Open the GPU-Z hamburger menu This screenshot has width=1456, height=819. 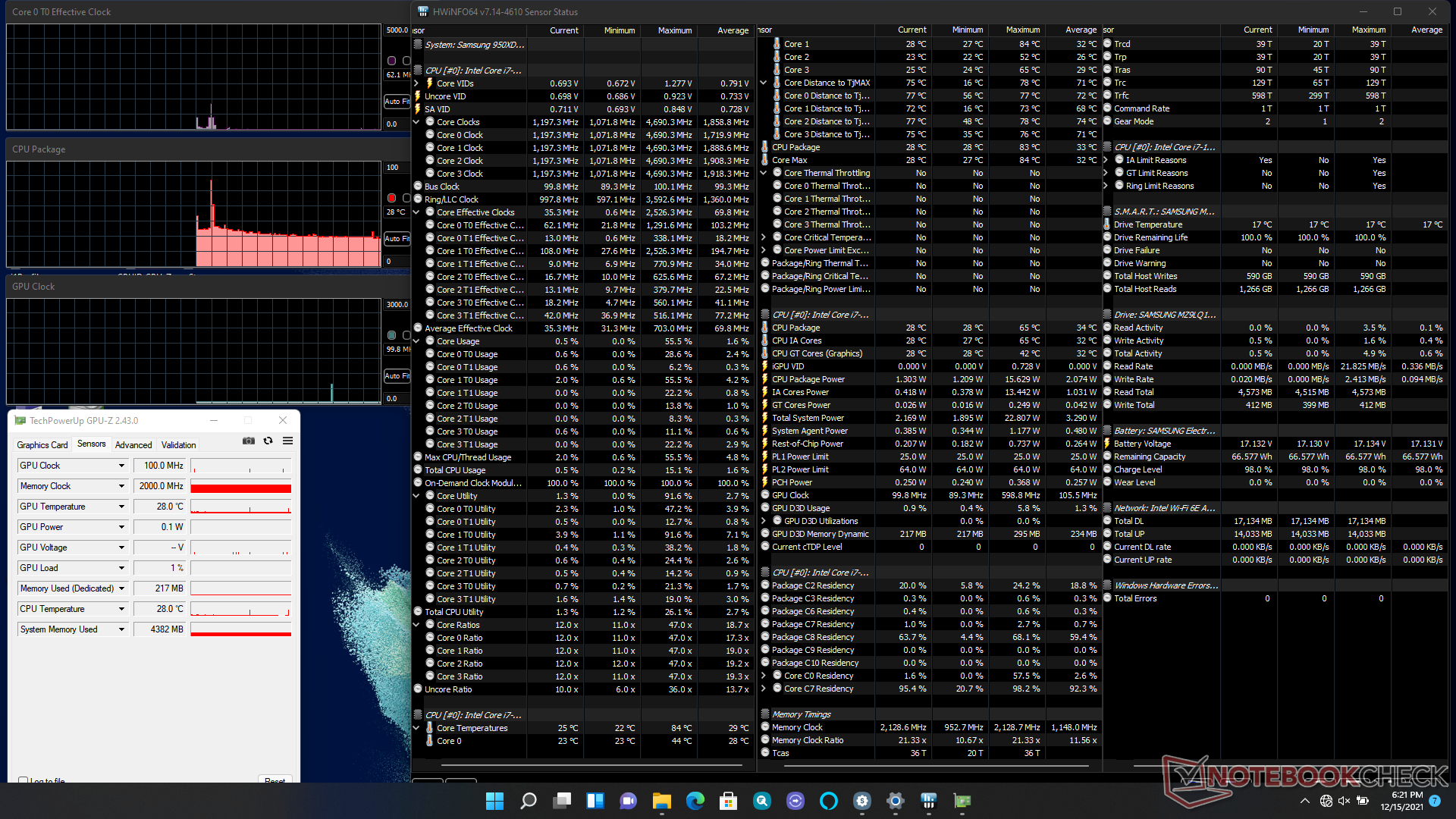(x=287, y=441)
